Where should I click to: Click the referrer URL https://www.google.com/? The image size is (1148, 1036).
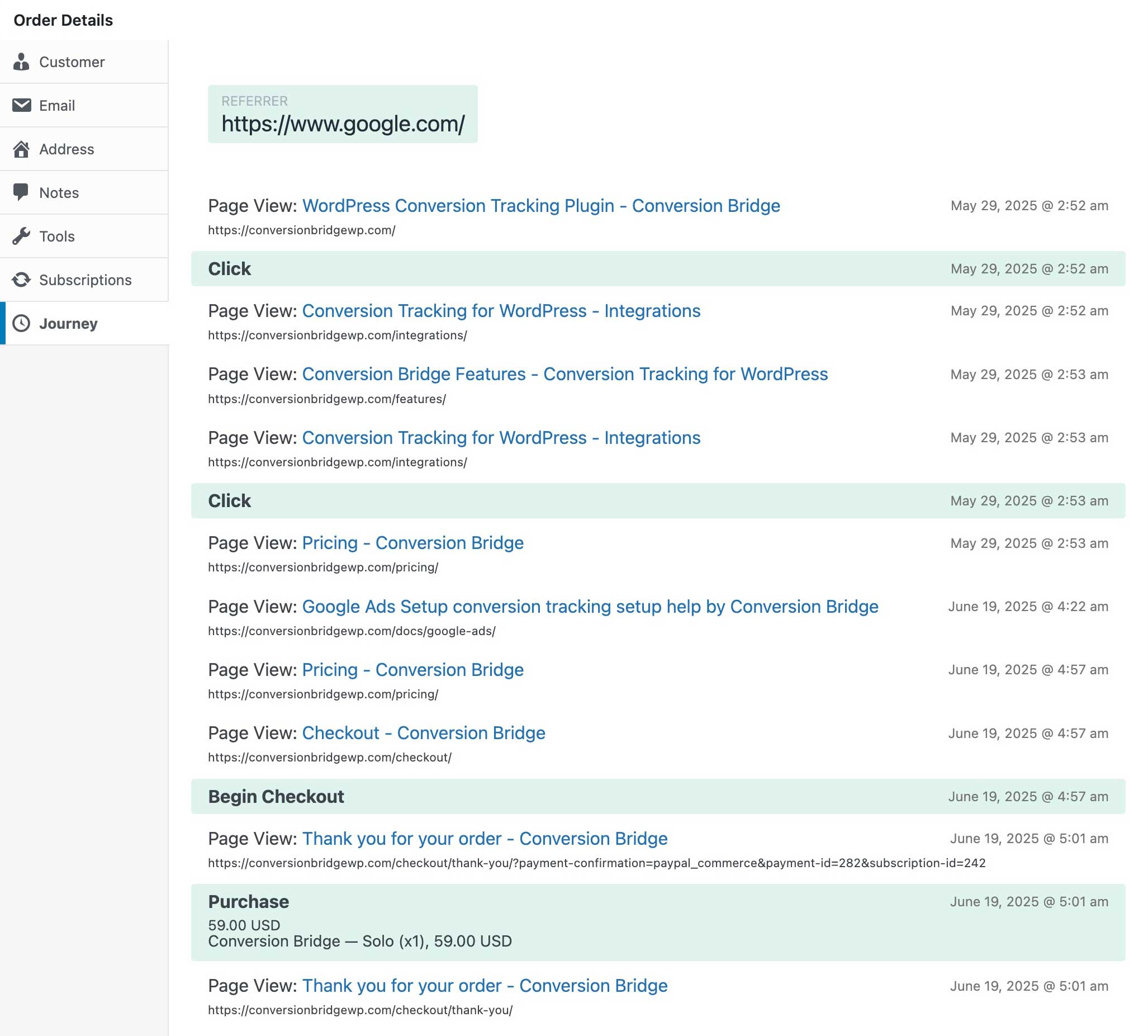tap(343, 124)
